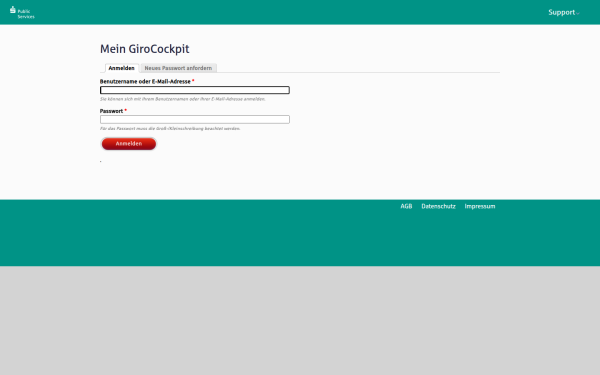Focus the Benutzername oder E-Mail-Adresse field
The image size is (600, 375).
(195, 90)
